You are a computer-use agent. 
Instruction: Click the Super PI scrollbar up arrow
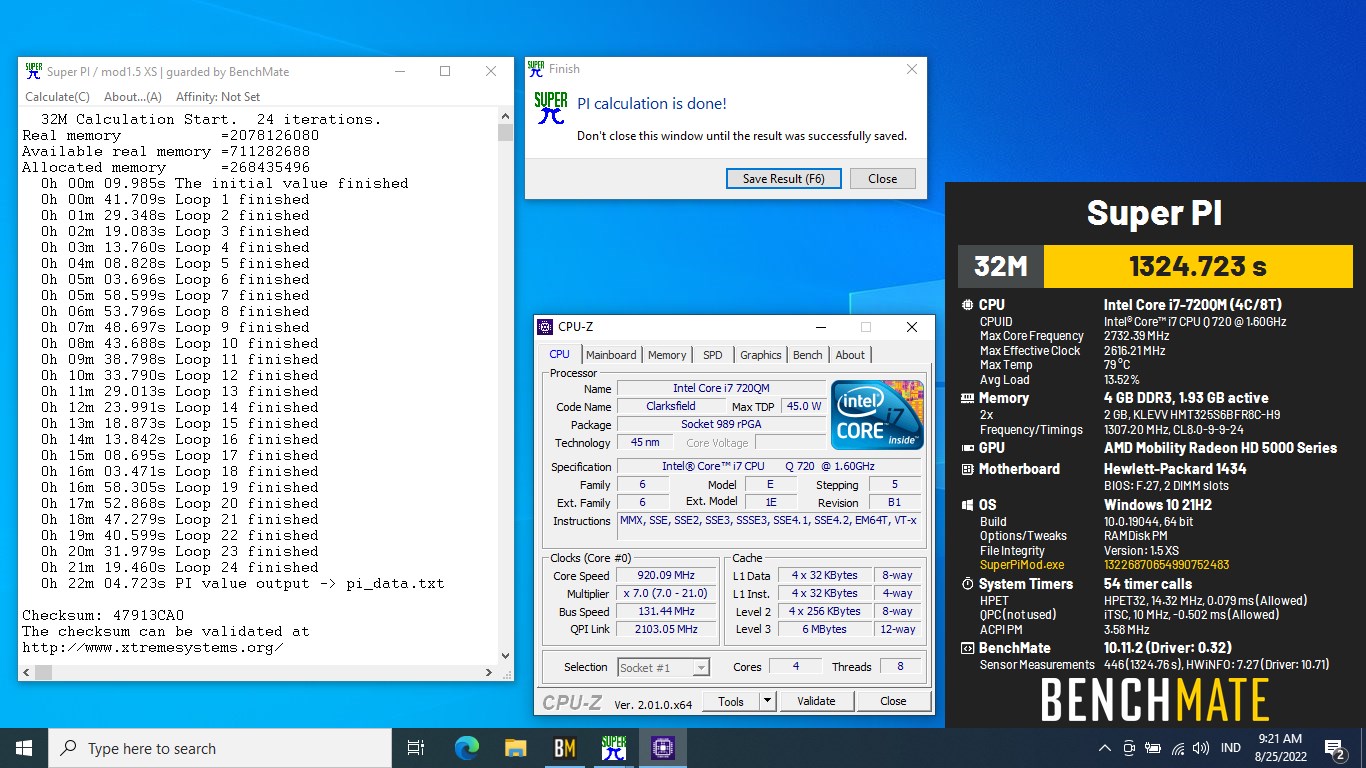click(505, 117)
